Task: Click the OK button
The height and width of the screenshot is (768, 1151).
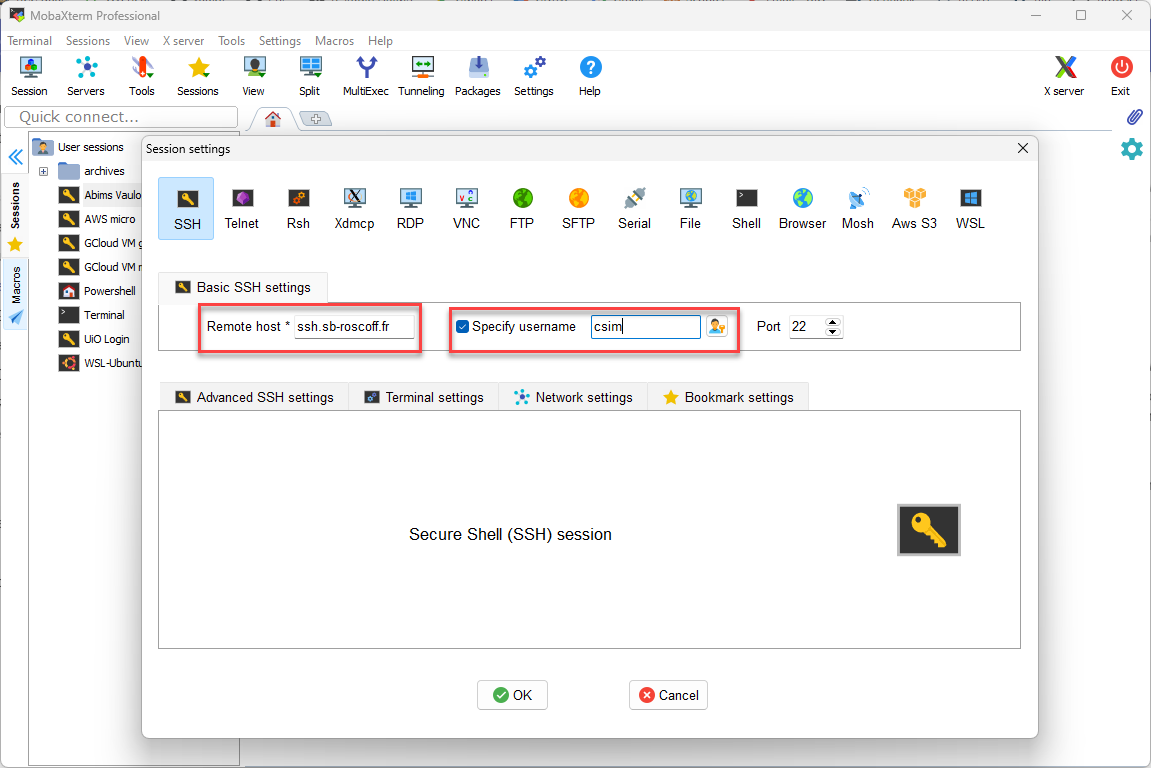Action: pos(512,695)
